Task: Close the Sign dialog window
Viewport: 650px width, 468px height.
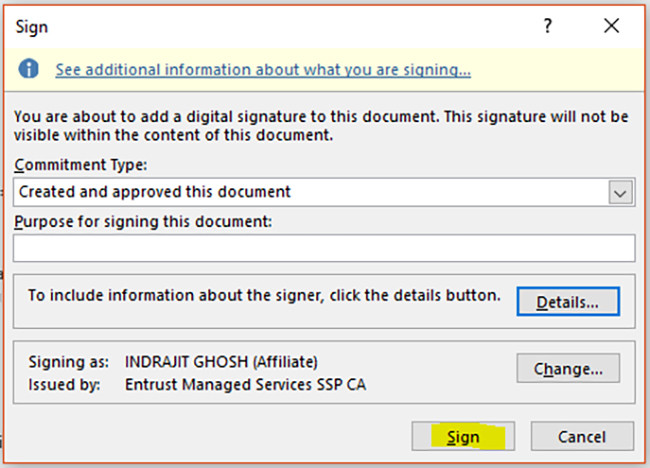Action: [611, 27]
